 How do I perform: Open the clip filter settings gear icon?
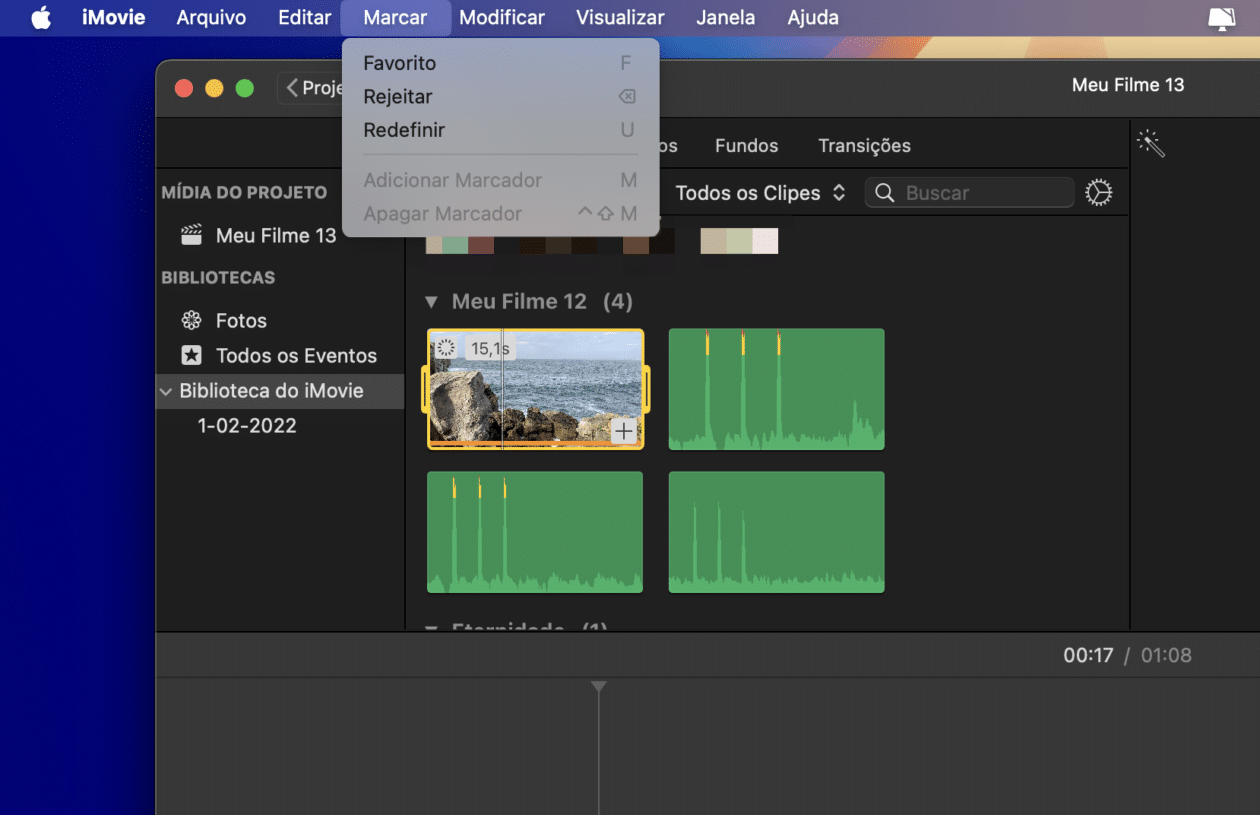tap(1098, 192)
